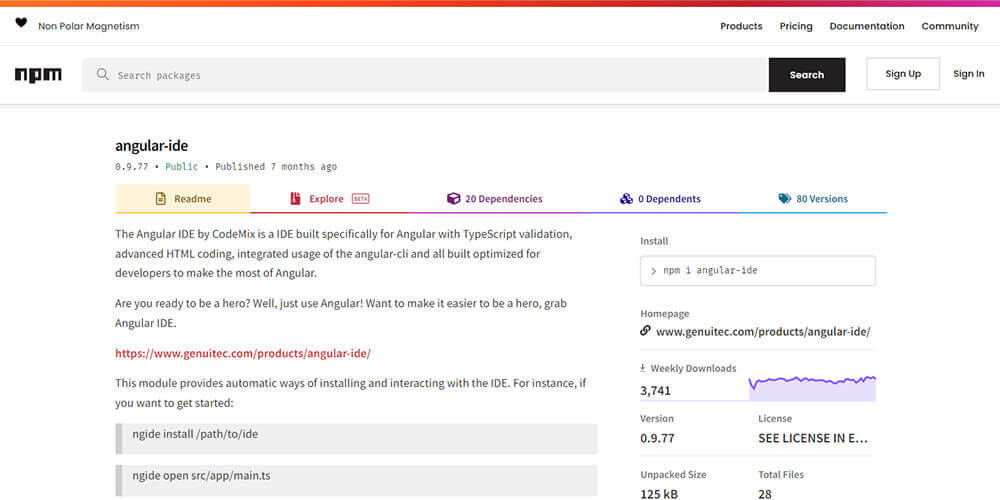The height and width of the screenshot is (500, 1000).
Task: Click the Sign In link
Action: (x=969, y=74)
